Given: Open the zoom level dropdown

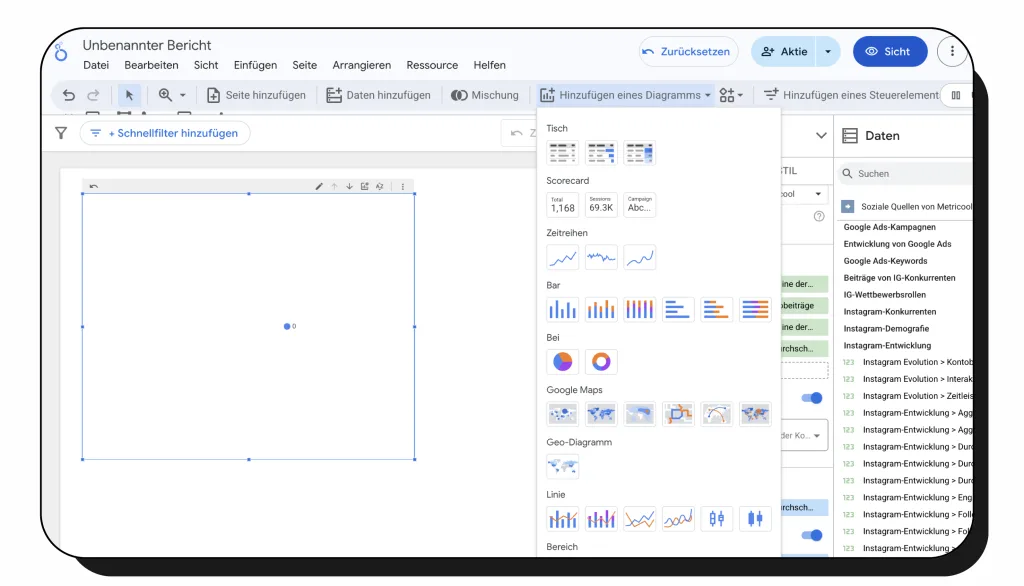Looking at the screenshot, I should (x=172, y=95).
